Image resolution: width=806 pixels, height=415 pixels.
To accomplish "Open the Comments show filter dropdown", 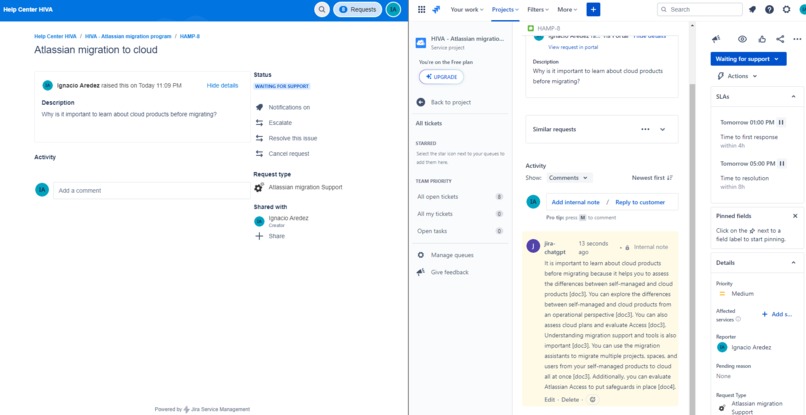I will (569, 178).
